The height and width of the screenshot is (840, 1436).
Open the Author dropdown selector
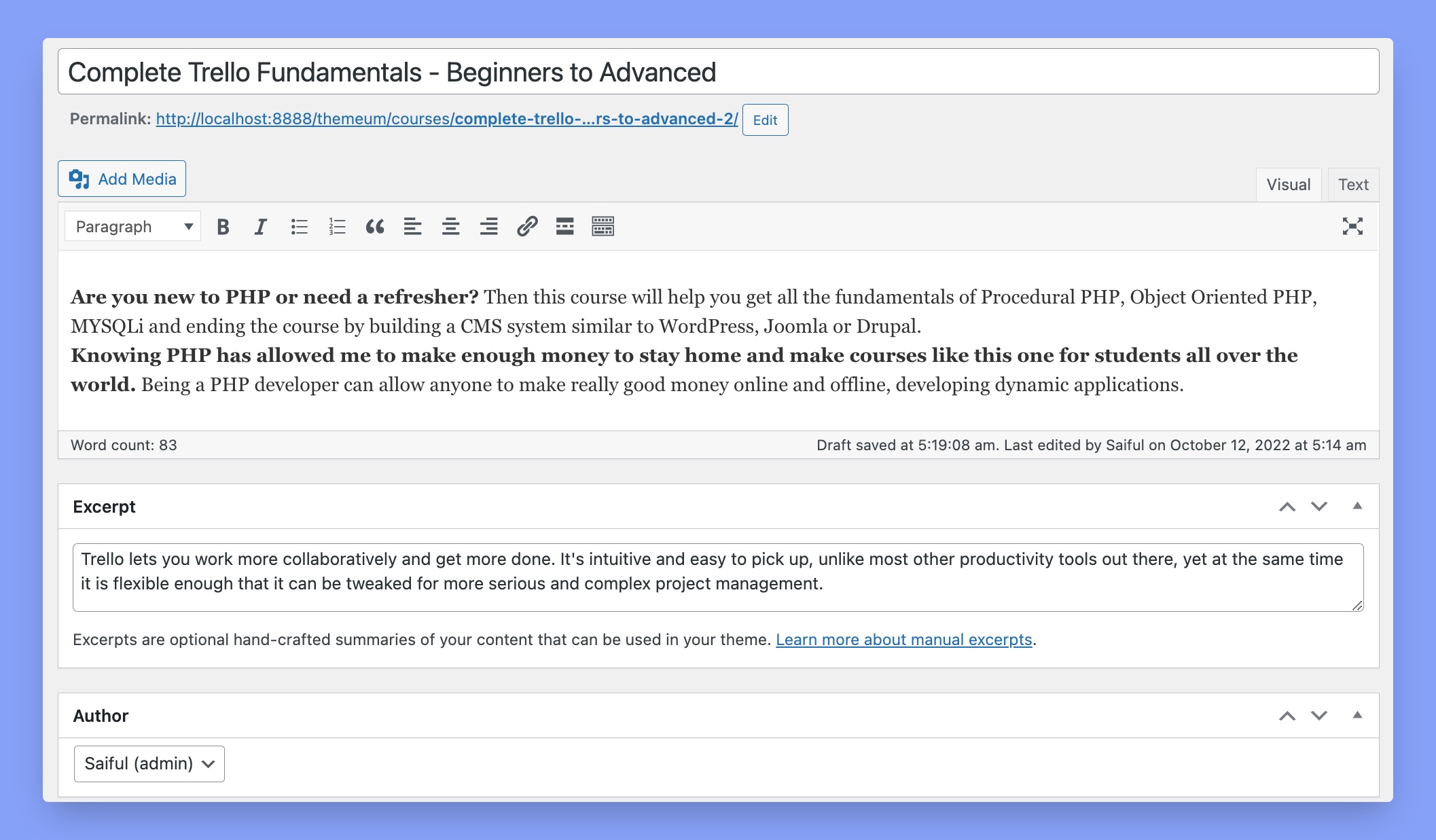click(149, 762)
